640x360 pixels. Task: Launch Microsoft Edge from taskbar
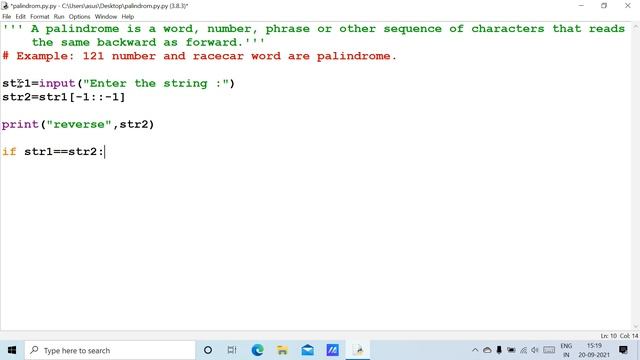(x=257, y=350)
